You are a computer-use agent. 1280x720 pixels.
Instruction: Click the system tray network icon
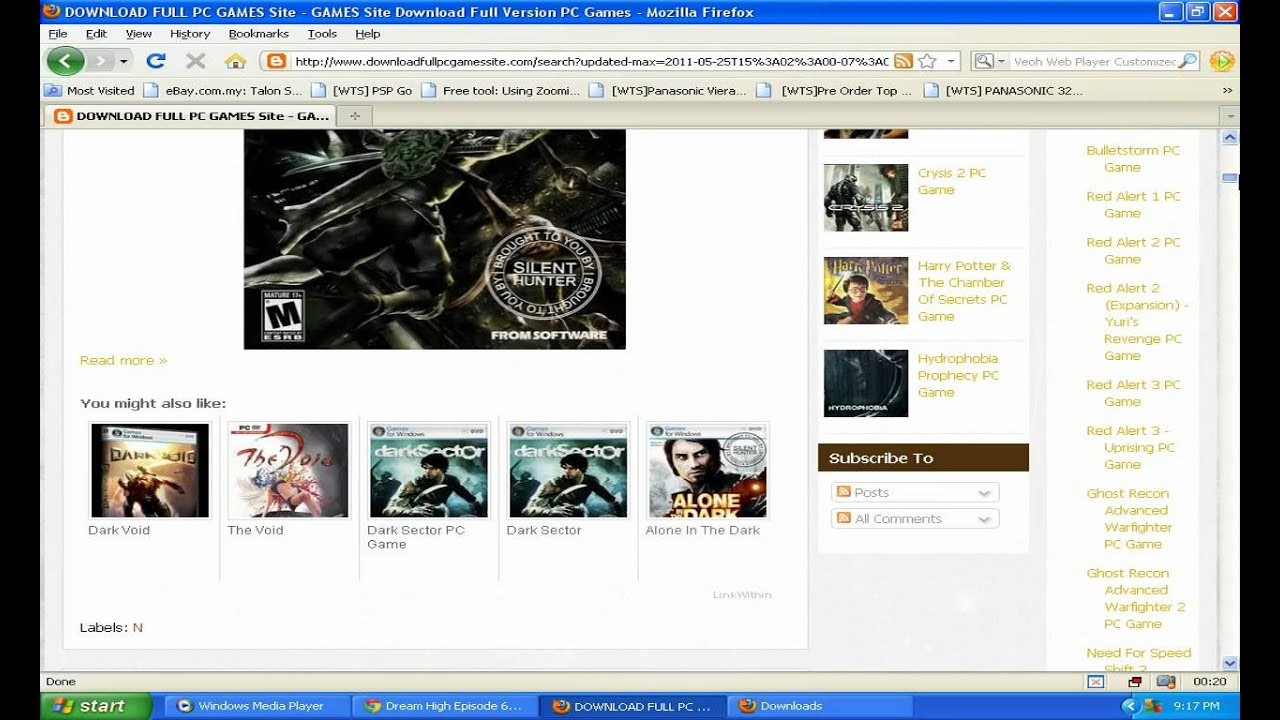point(1152,706)
